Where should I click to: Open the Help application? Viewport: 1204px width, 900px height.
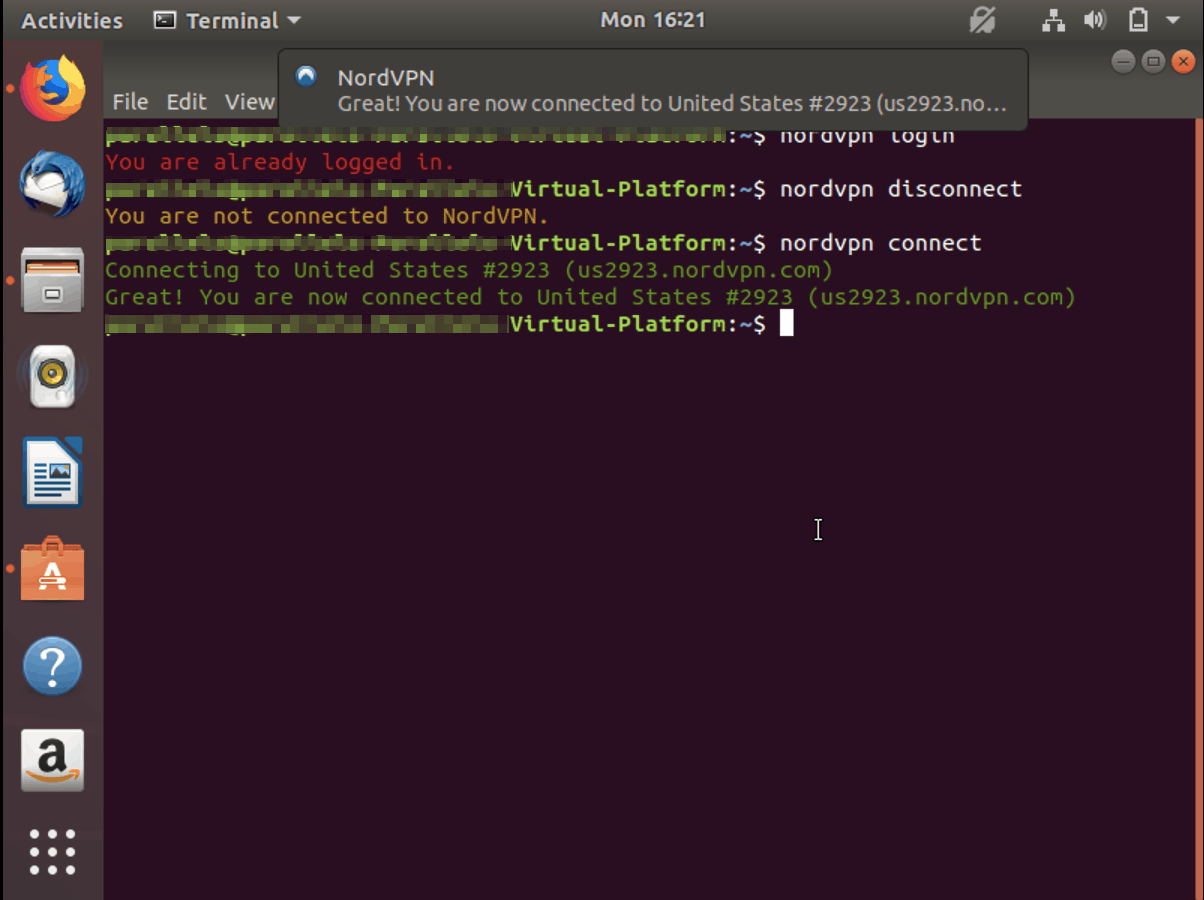point(52,665)
